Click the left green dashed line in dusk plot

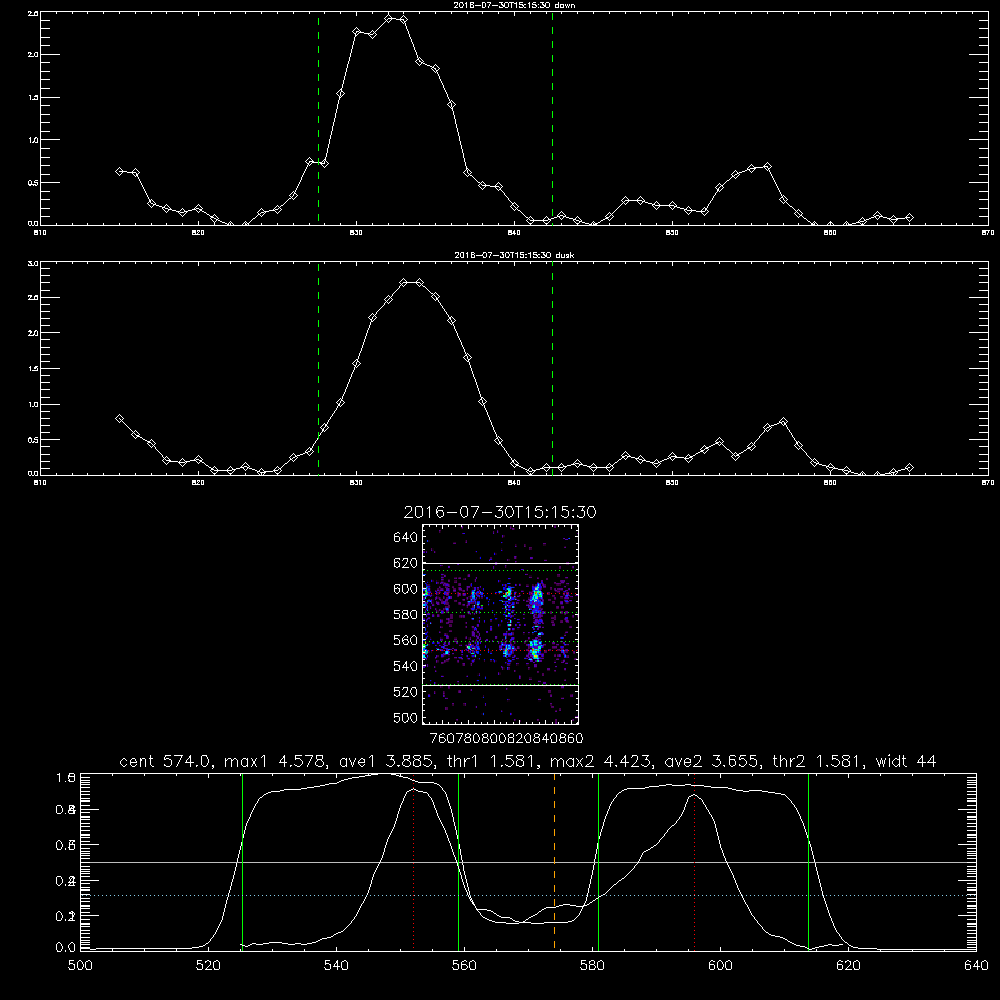pos(318,368)
